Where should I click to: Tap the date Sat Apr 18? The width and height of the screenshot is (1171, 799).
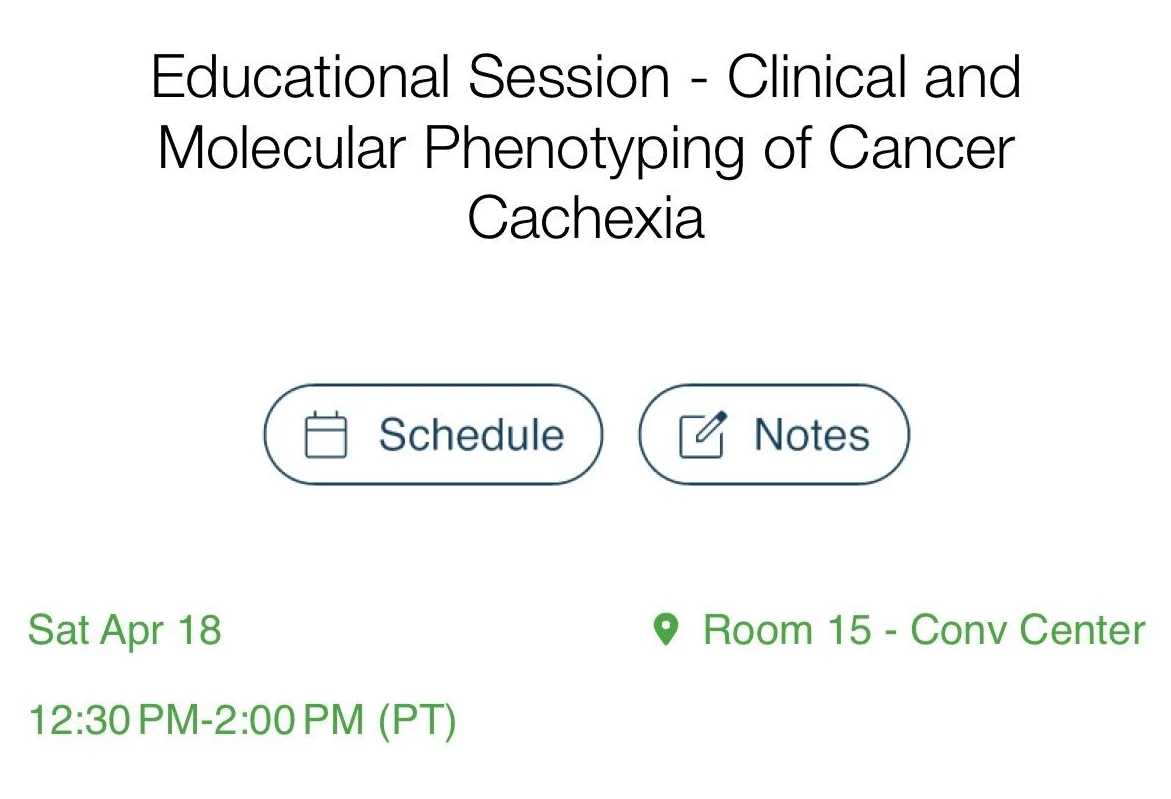click(125, 631)
